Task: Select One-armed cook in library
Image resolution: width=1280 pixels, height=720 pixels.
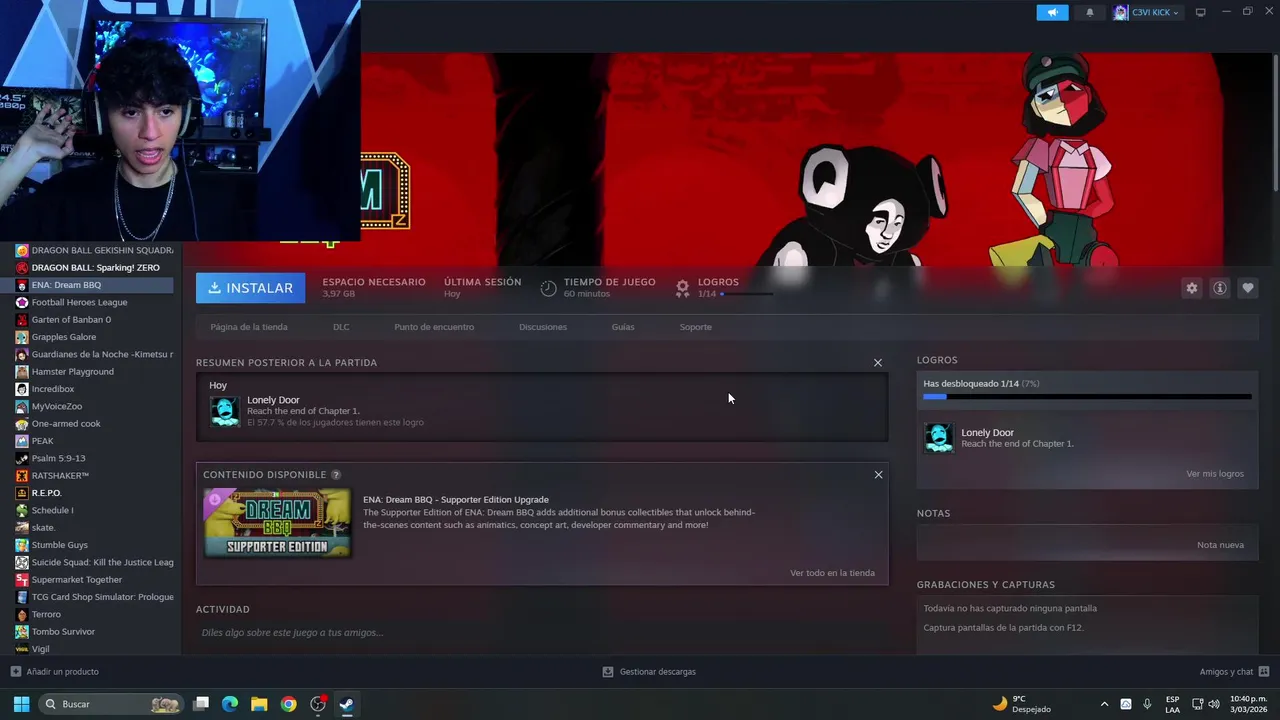Action: tap(94, 424)
